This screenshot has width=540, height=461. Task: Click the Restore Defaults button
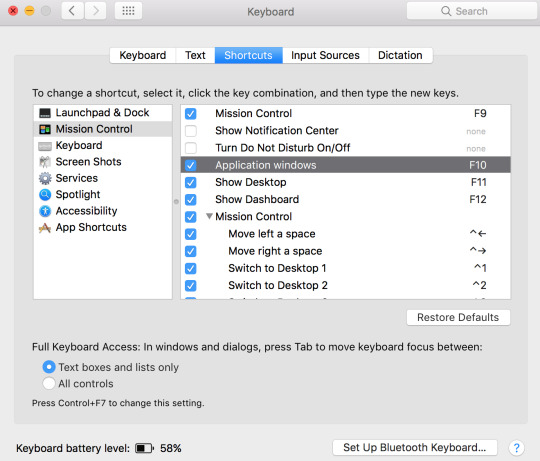[458, 317]
